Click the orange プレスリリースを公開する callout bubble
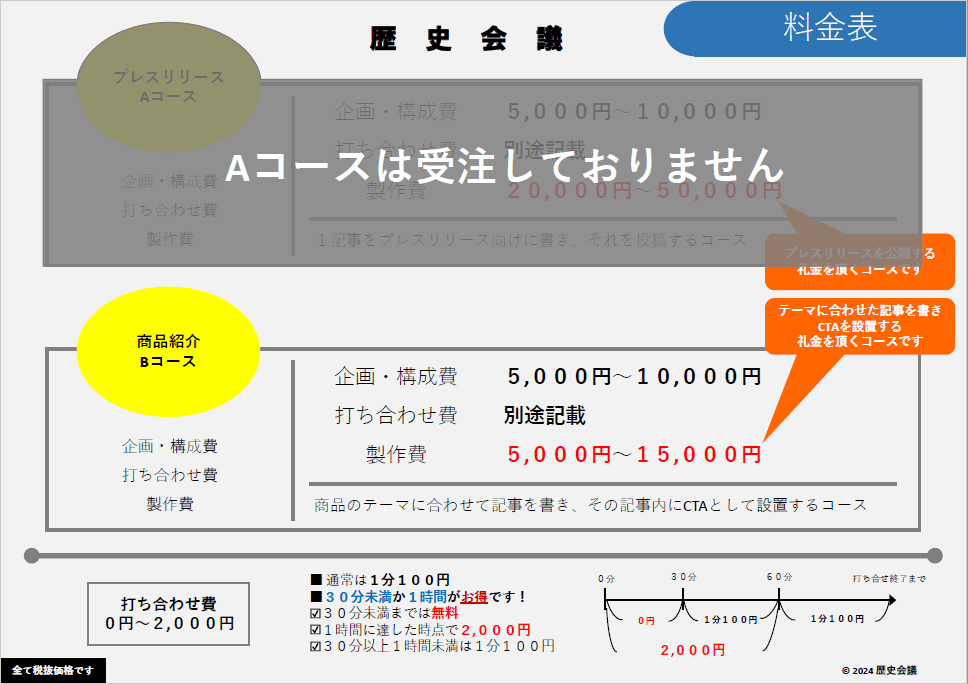 860,261
